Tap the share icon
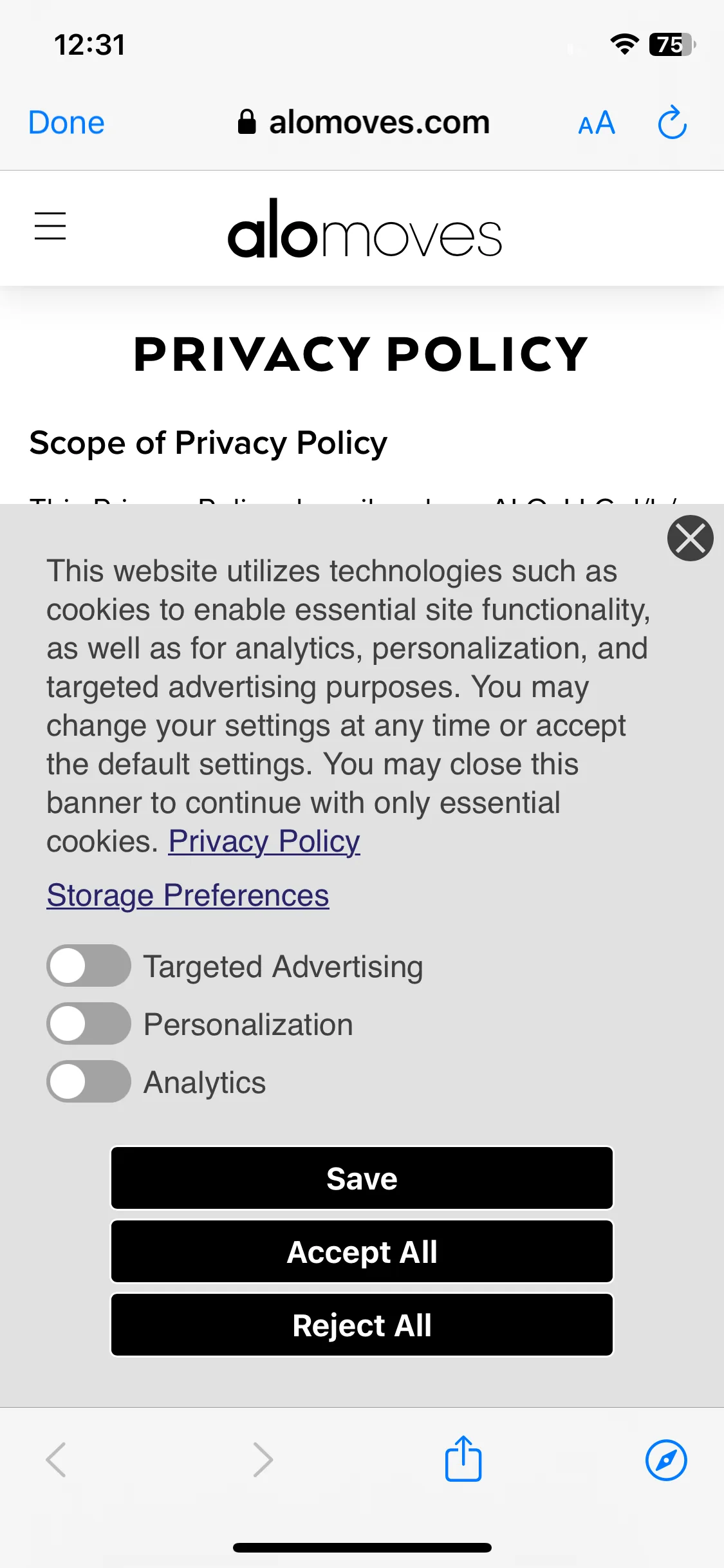The width and height of the screenshot is (724, 1568). (463, 1459)
